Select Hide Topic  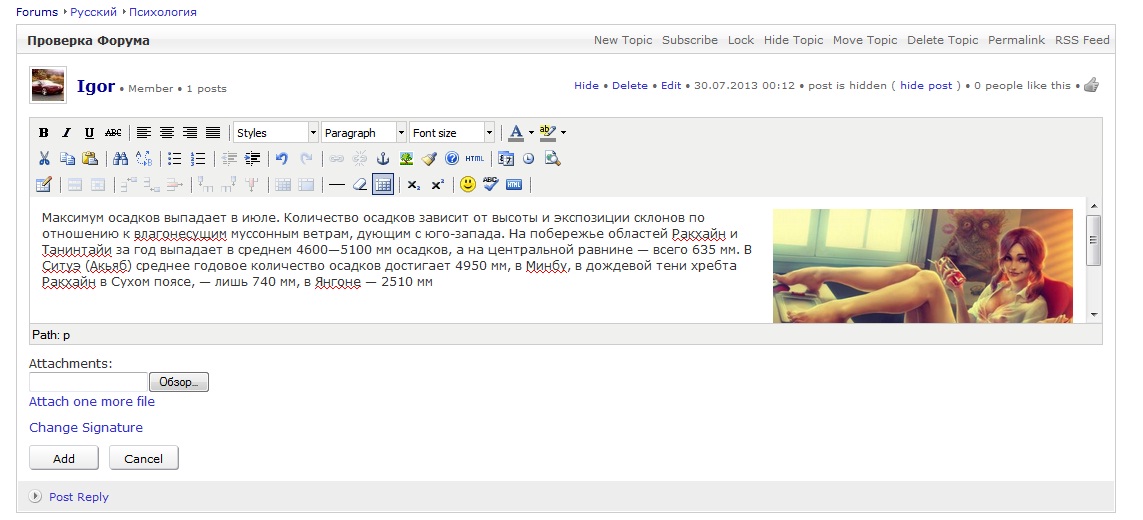[793, 40]
